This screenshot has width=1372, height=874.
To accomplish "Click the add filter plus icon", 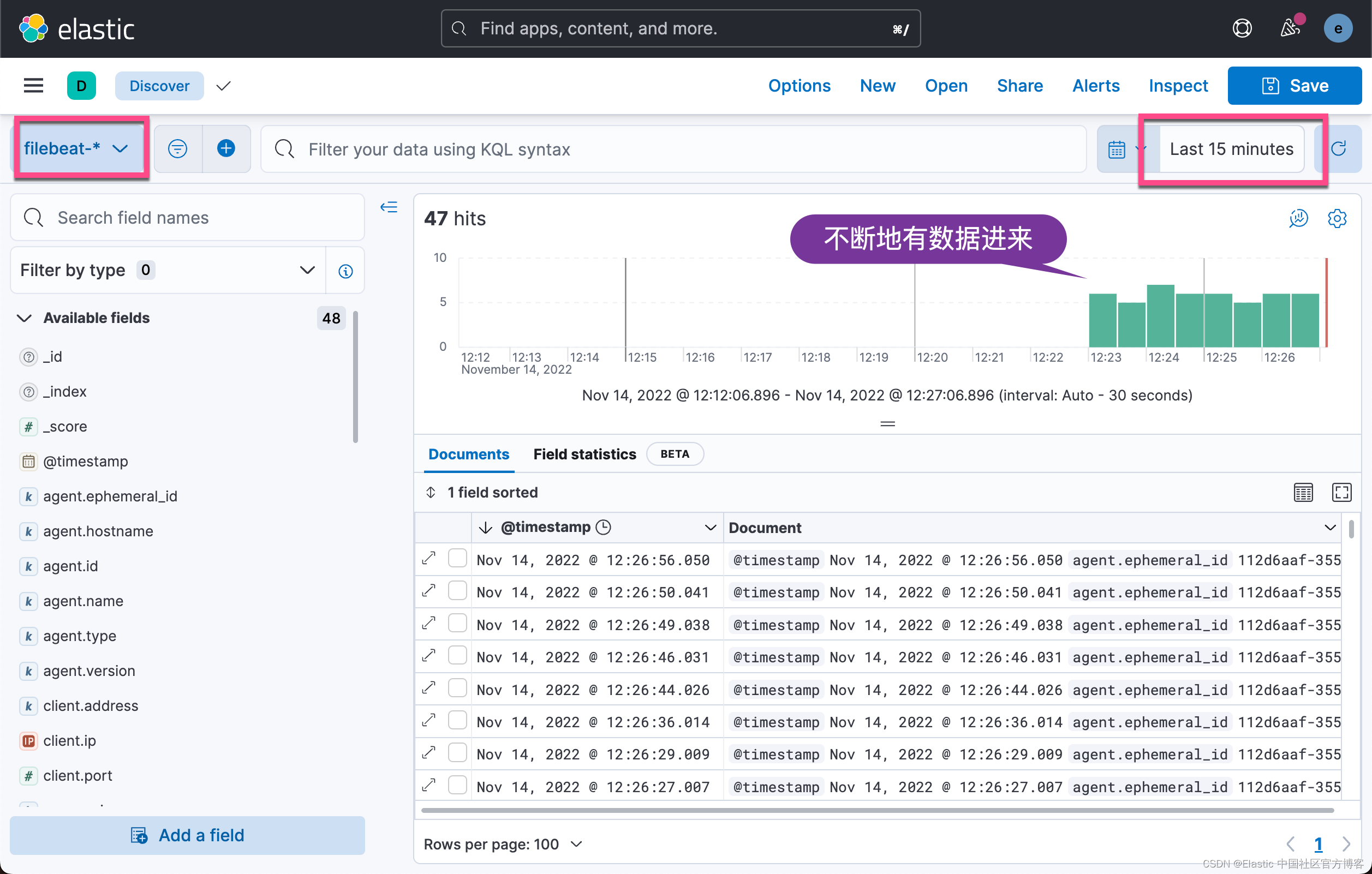I will [226, 149].
